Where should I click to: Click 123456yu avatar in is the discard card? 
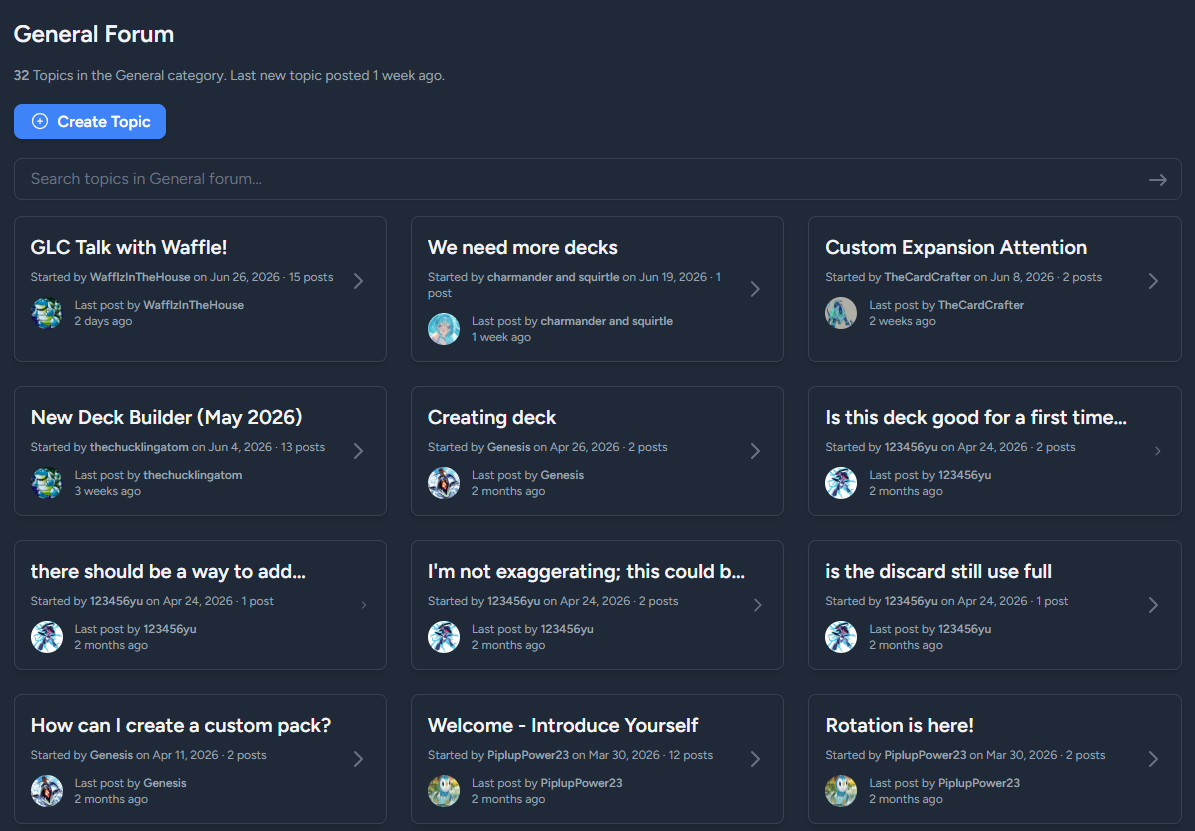pos(841,637)
